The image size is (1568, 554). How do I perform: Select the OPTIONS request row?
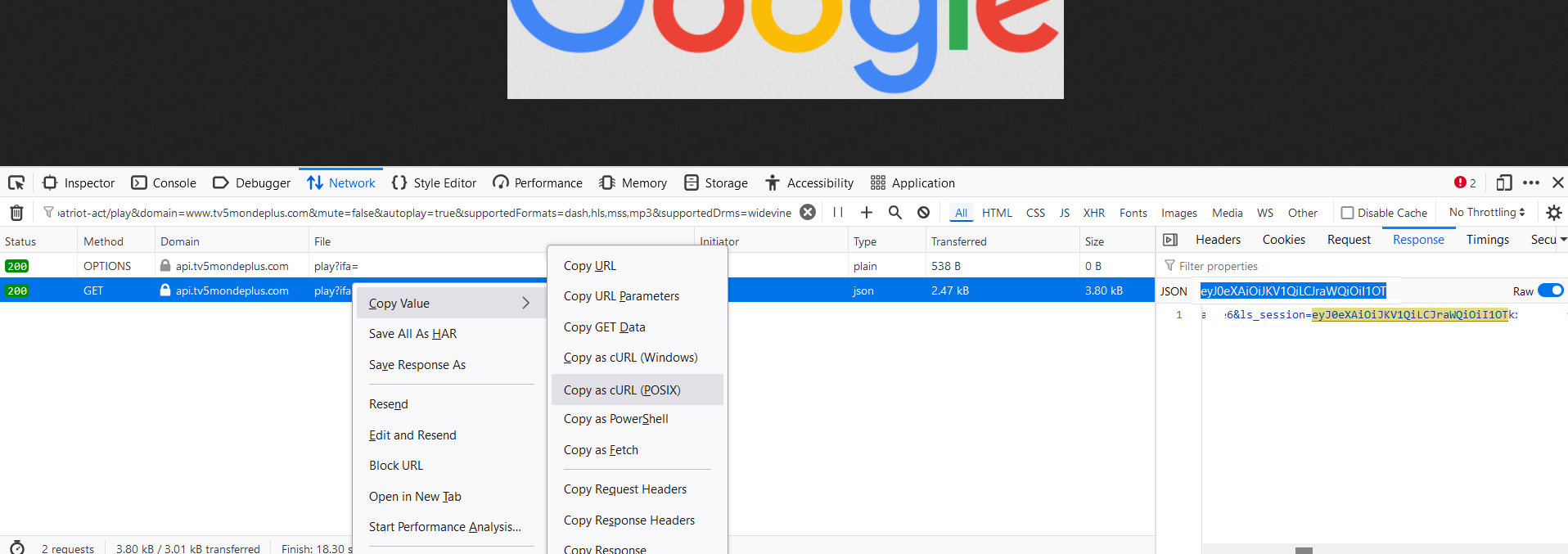tap(577, 266)
